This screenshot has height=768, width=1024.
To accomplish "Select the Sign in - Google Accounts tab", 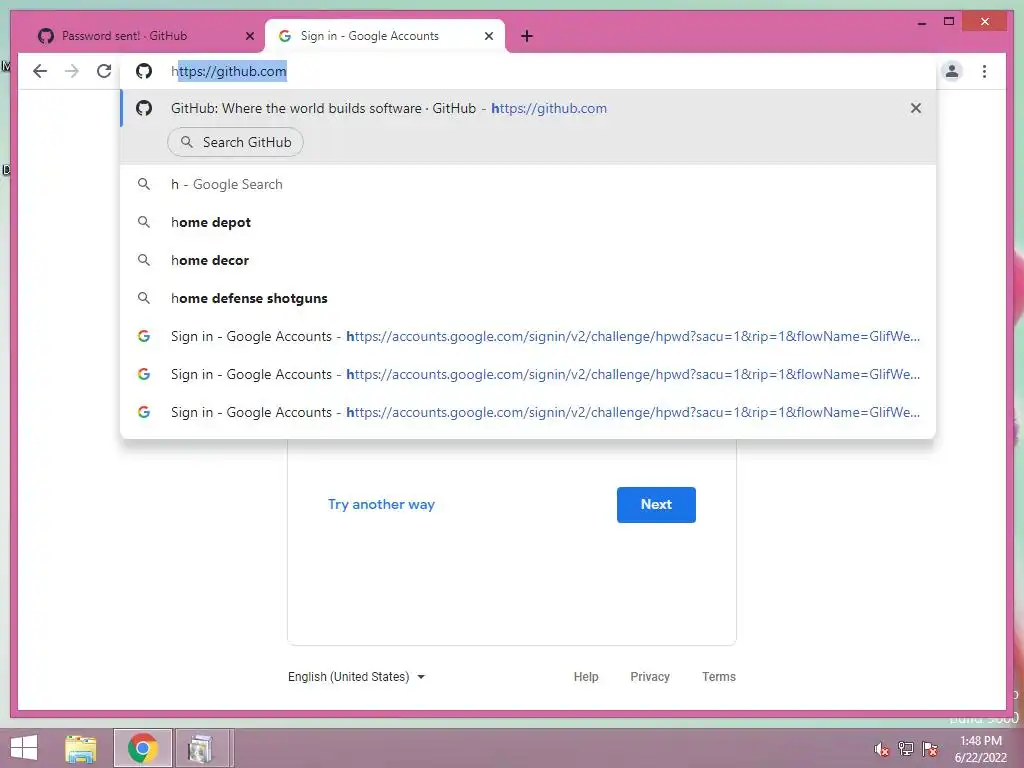I will tap(385, 36).
